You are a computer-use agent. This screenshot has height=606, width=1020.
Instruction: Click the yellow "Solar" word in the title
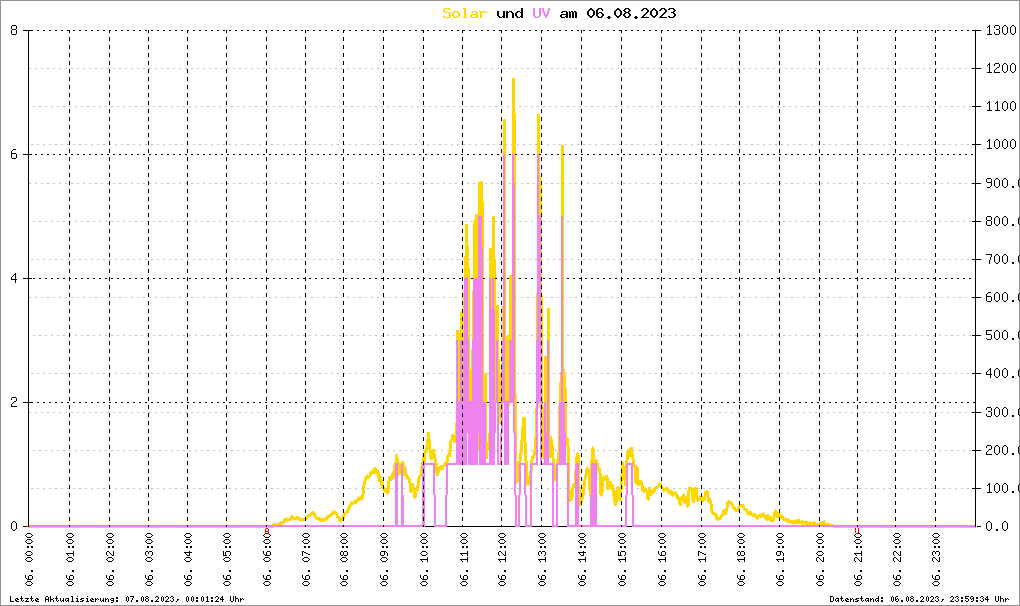464,13
